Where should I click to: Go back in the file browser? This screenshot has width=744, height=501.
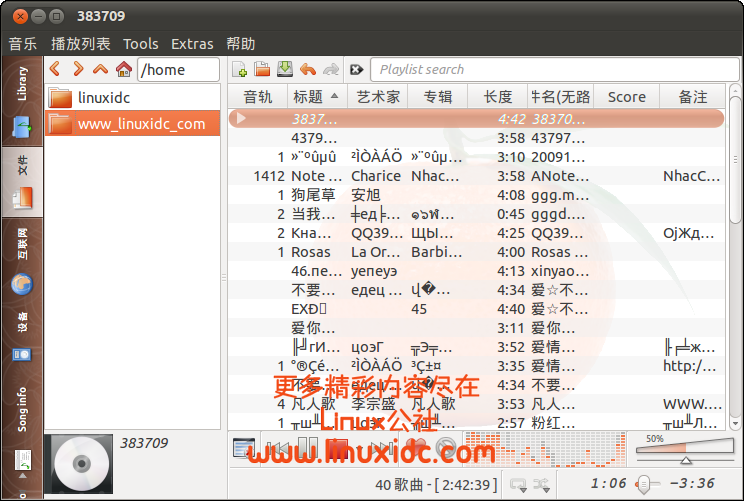tap(55, 69)
